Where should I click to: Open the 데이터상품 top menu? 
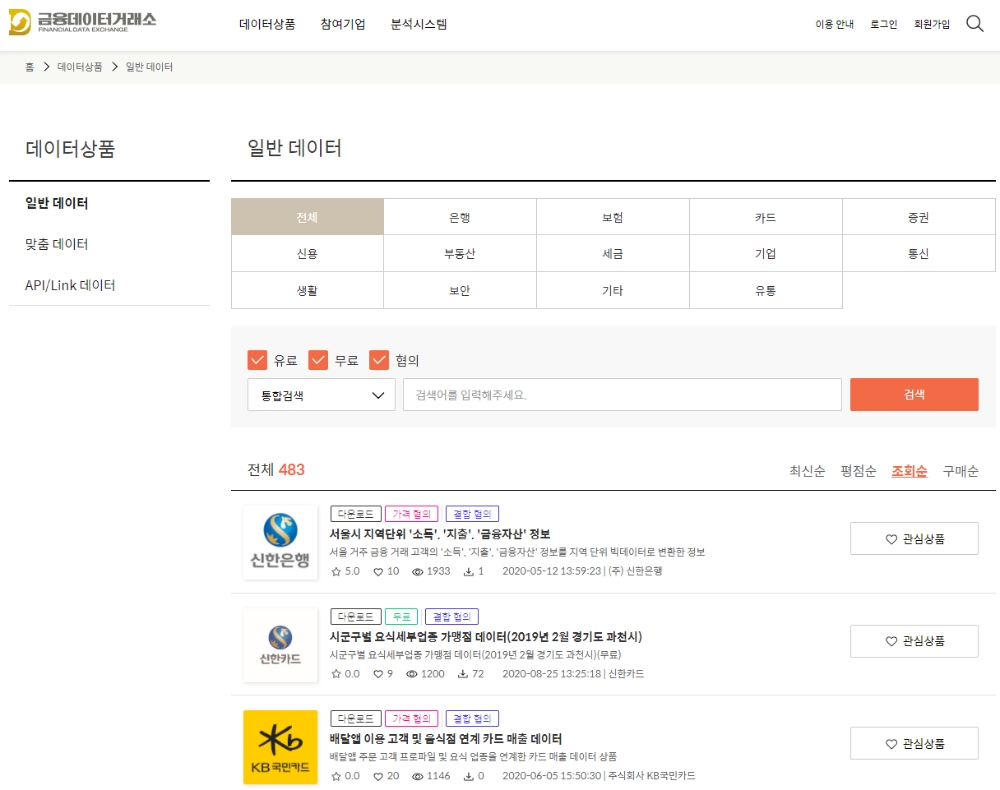267,24
